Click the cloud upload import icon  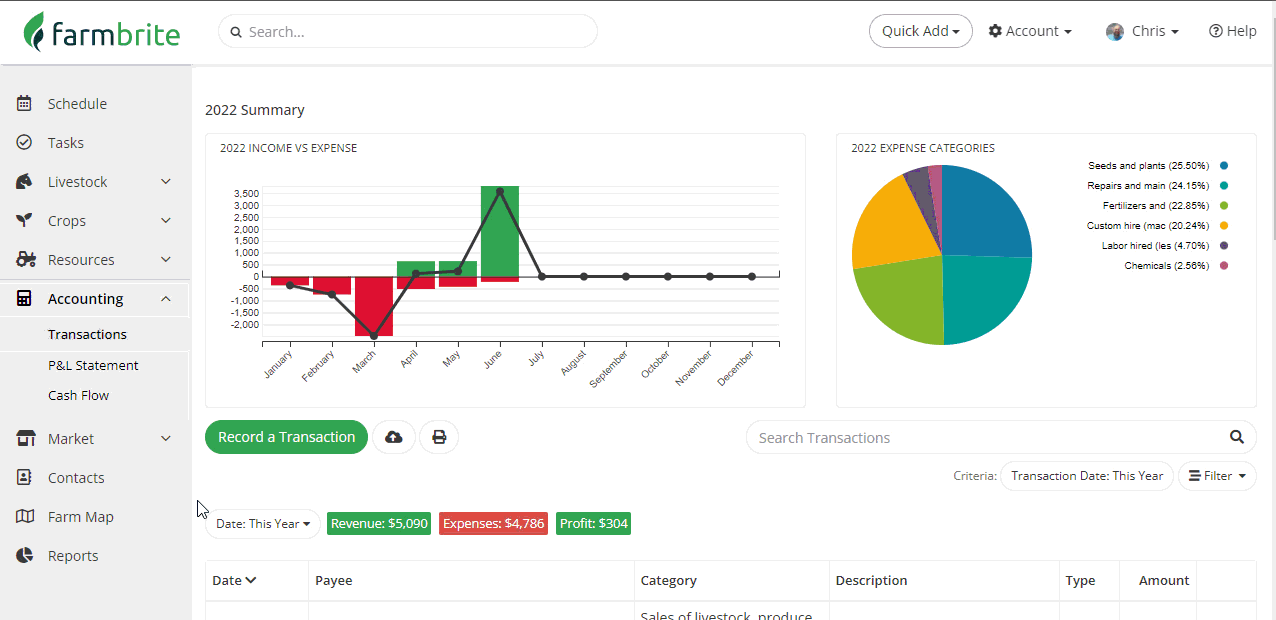pos(394,437)
